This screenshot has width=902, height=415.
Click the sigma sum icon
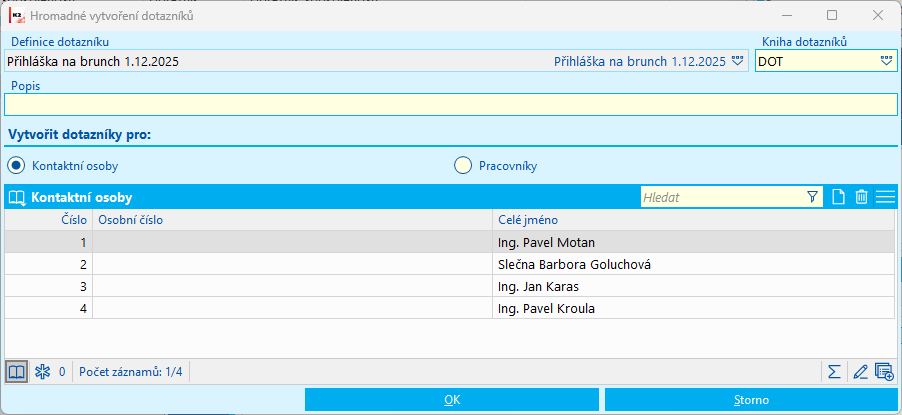click(834, 372)
